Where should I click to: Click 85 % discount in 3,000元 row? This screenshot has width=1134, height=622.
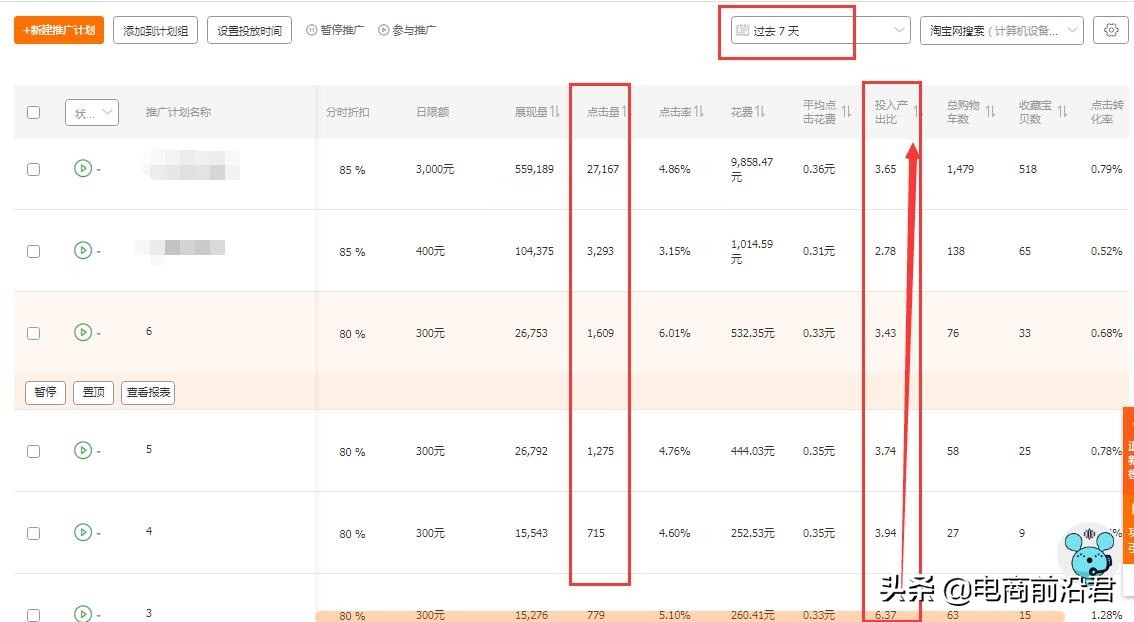[x=352, y=170]
